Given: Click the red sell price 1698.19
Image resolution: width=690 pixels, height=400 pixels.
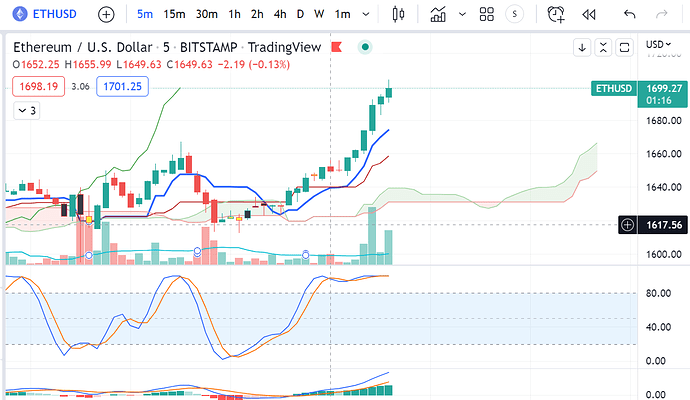Looking at the screenshot, I should coord(39,86).
